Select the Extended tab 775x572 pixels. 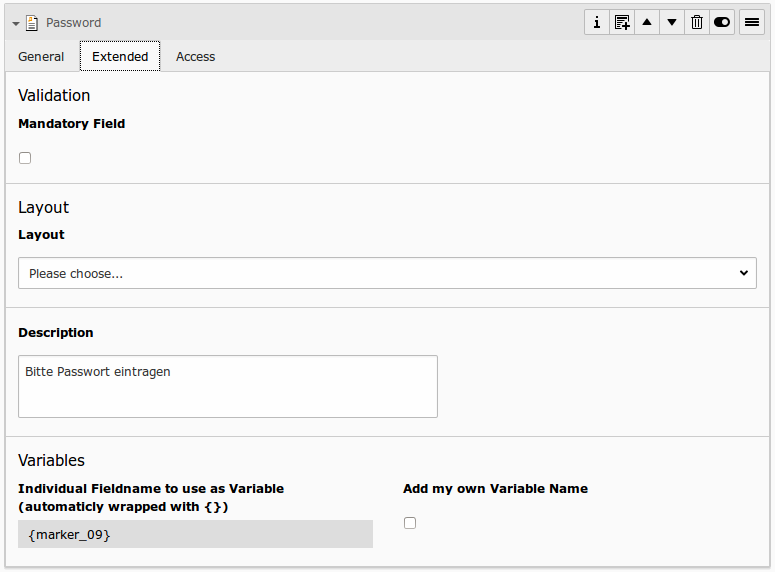coord(120,57)
